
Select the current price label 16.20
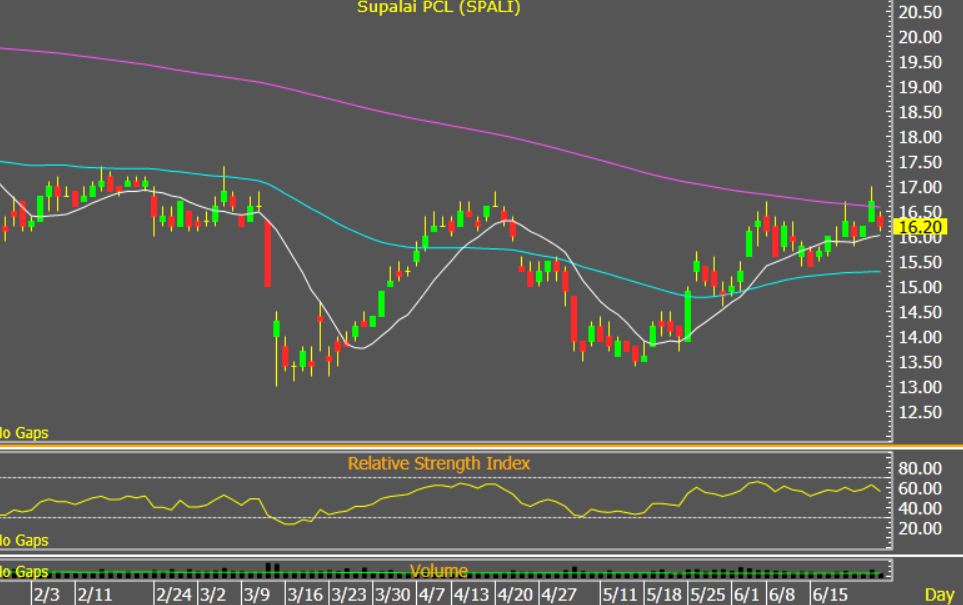919,227
